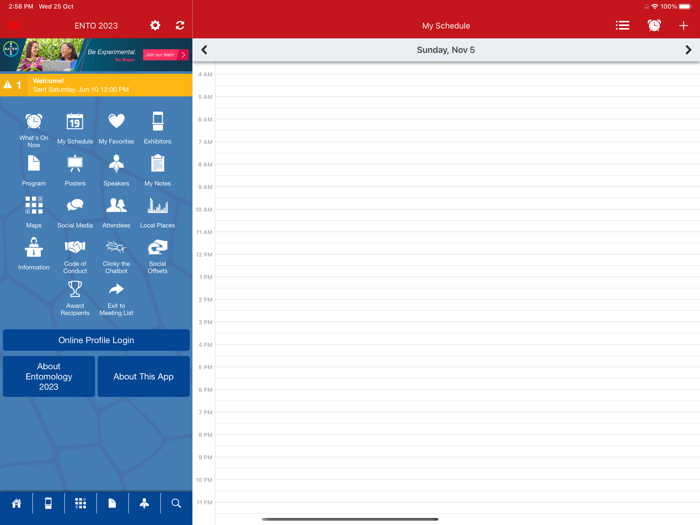Tap the 9 AM time slot
The height and width of the screenshot is (525, 700).
point(457,198)
